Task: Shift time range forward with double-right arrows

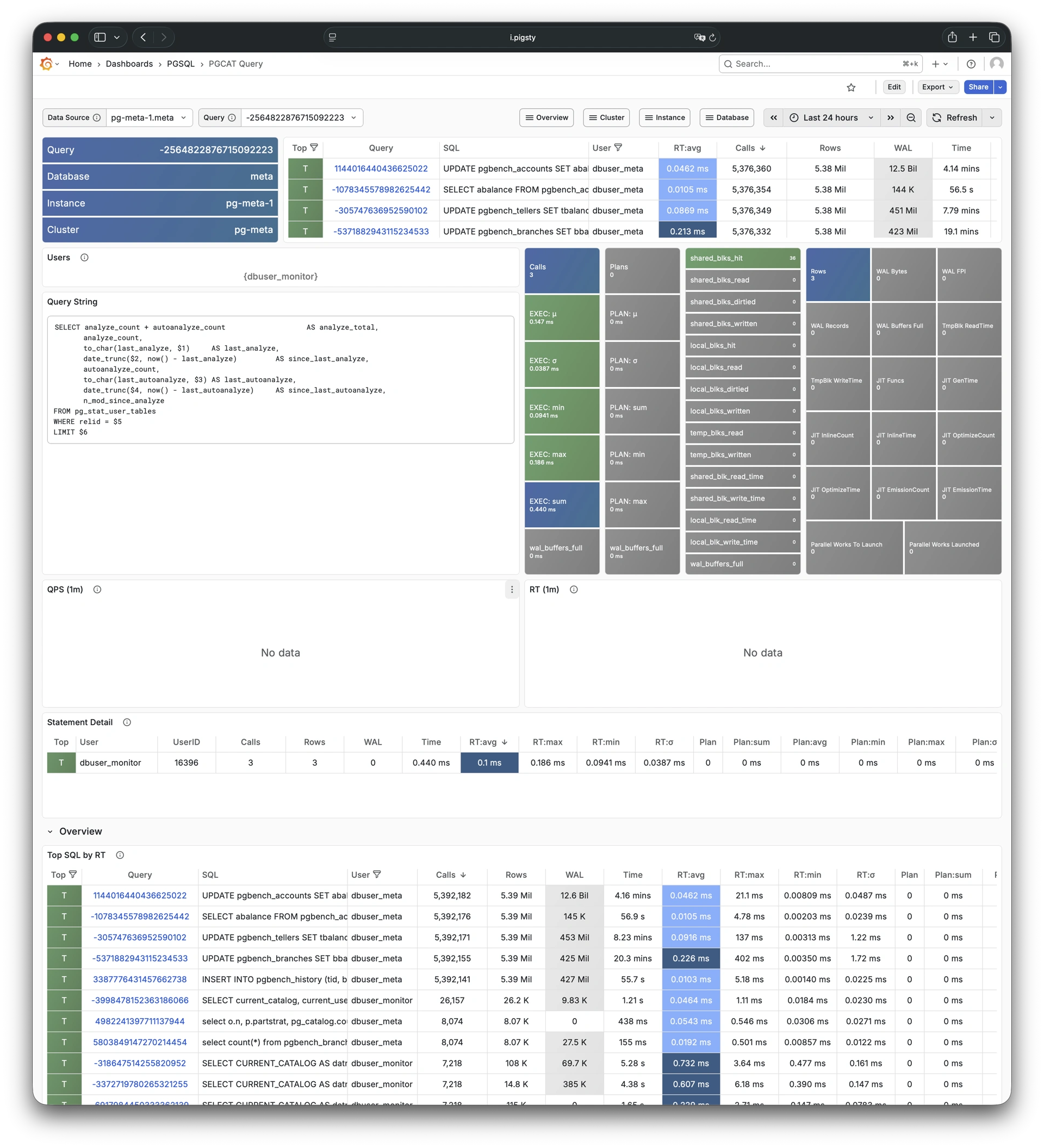Action: (890, 118)
